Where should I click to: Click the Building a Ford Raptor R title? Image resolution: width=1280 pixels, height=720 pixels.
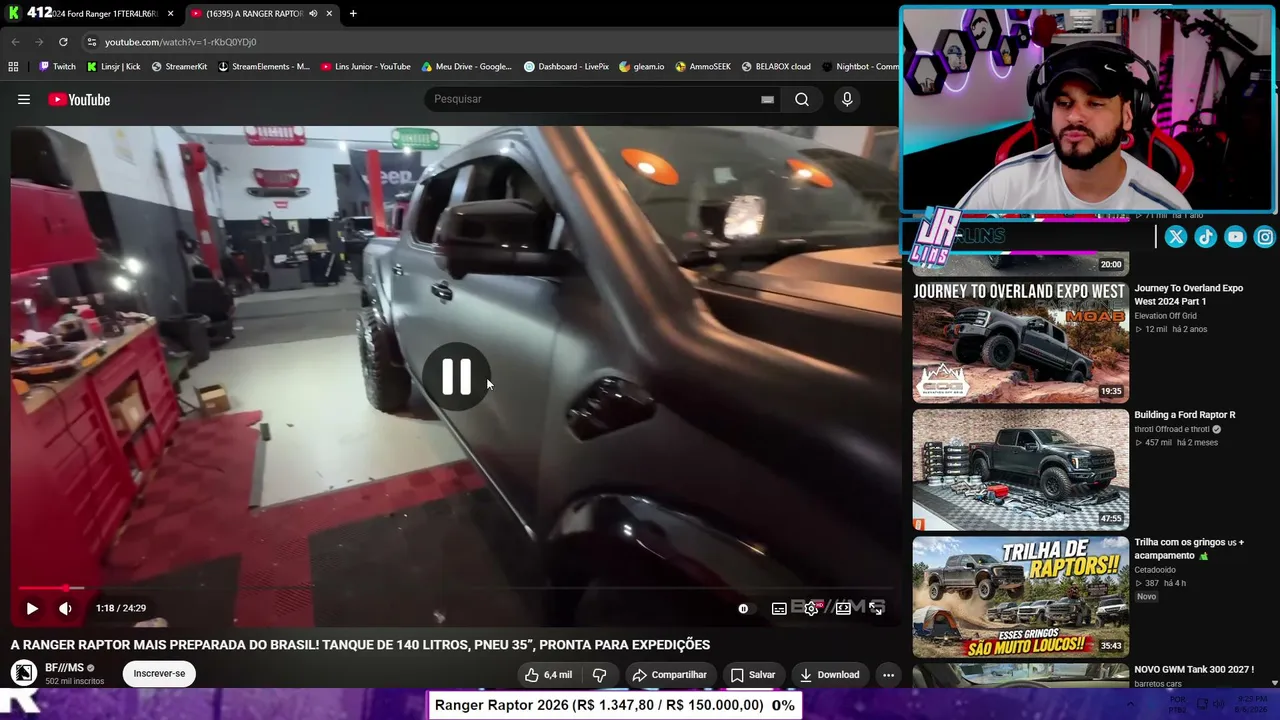coord(1184,415)
